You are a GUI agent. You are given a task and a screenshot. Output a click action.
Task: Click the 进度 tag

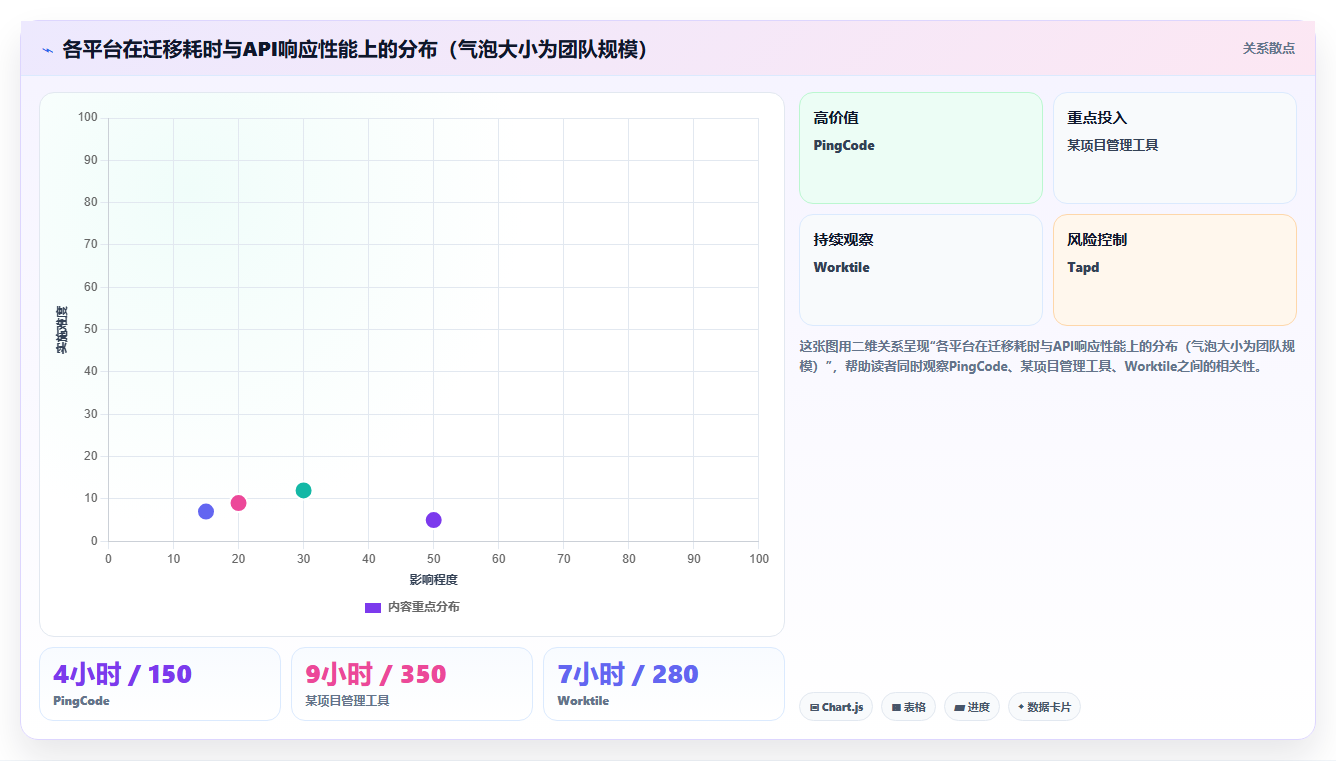[x=972, y=707]
